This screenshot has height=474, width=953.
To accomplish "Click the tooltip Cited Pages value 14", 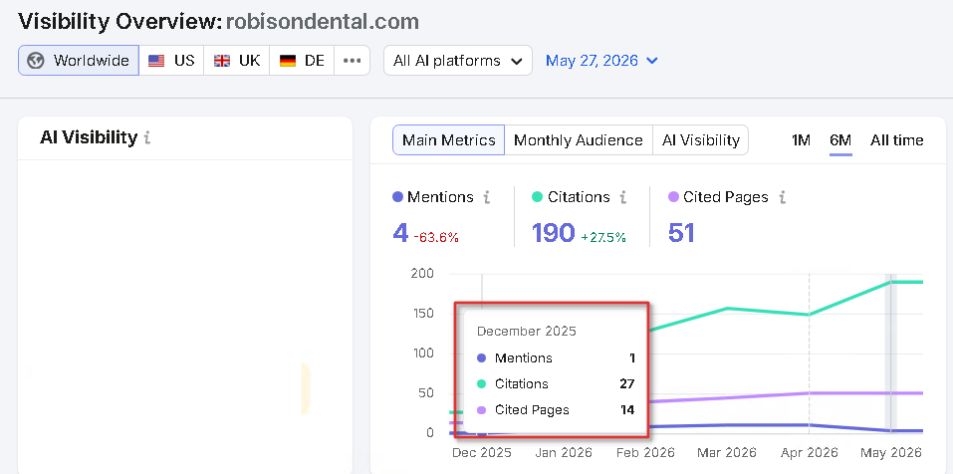I will pos(627,410).
